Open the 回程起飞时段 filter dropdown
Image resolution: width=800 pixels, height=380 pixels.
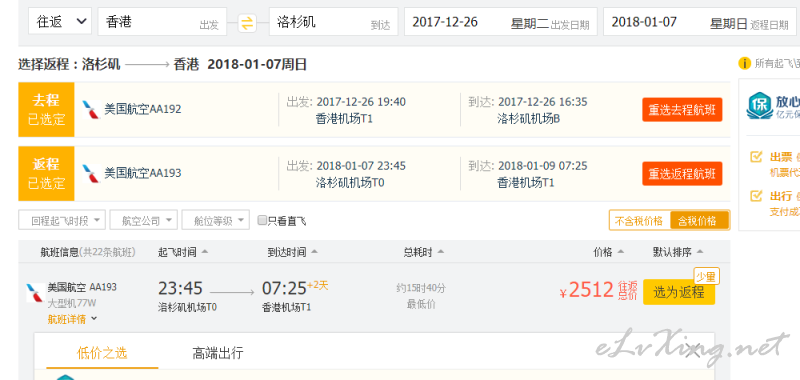tap(62, 220)
